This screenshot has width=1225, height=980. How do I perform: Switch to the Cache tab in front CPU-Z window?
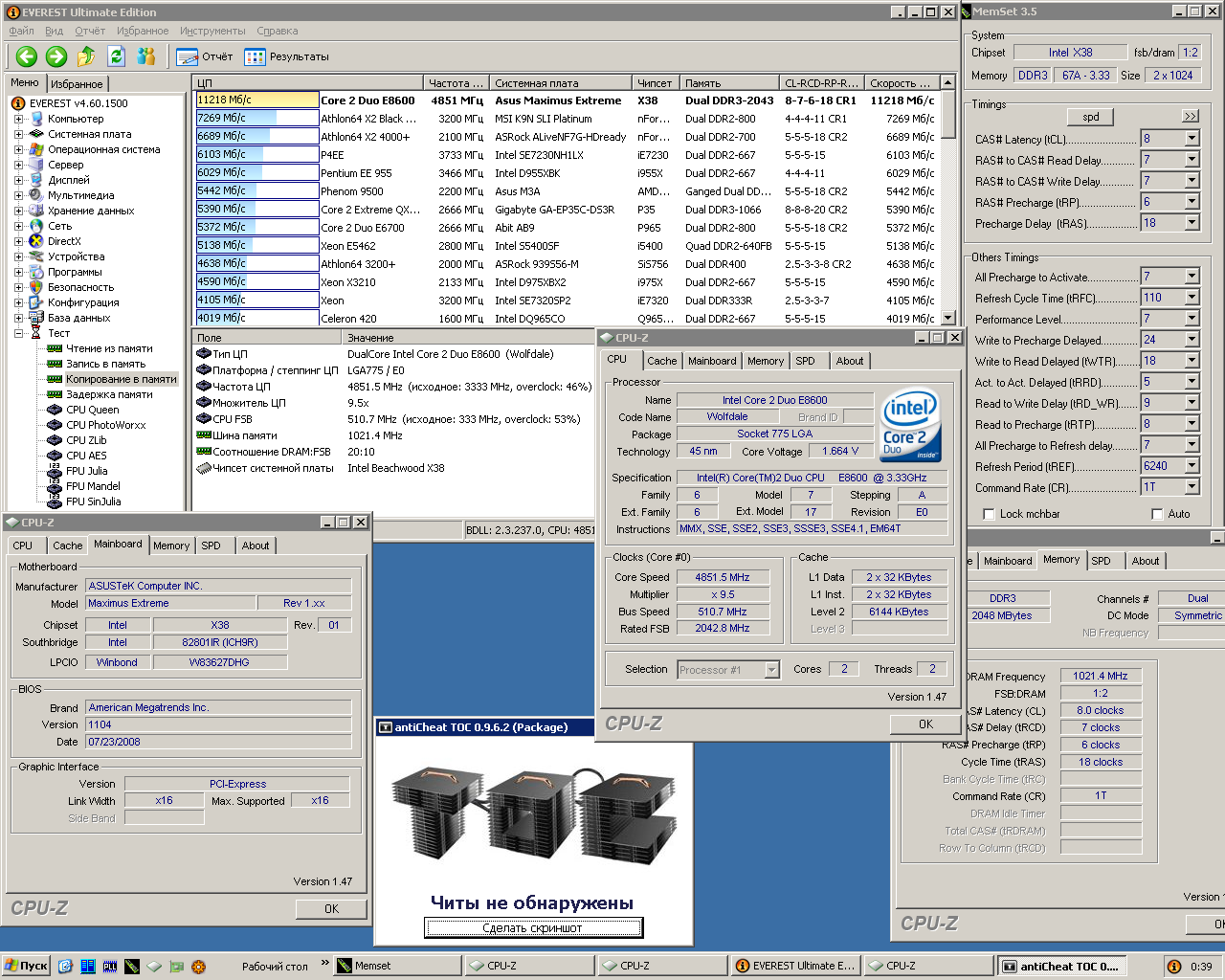coord(661,361)
